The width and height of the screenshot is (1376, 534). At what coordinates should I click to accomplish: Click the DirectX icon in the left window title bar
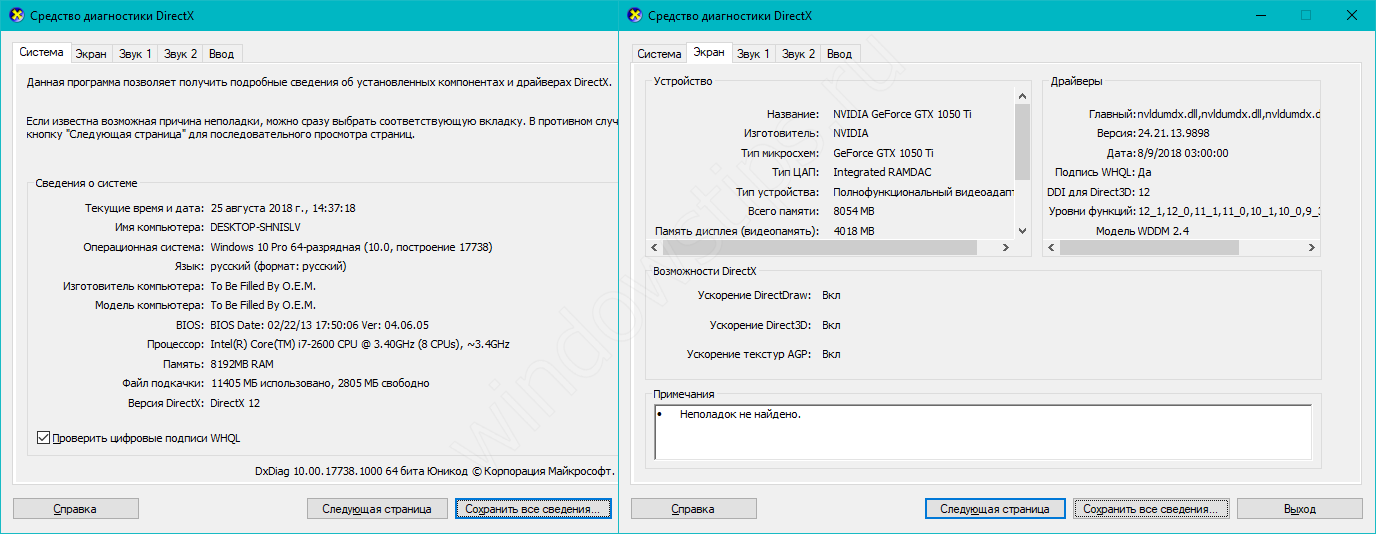(16, 16)
